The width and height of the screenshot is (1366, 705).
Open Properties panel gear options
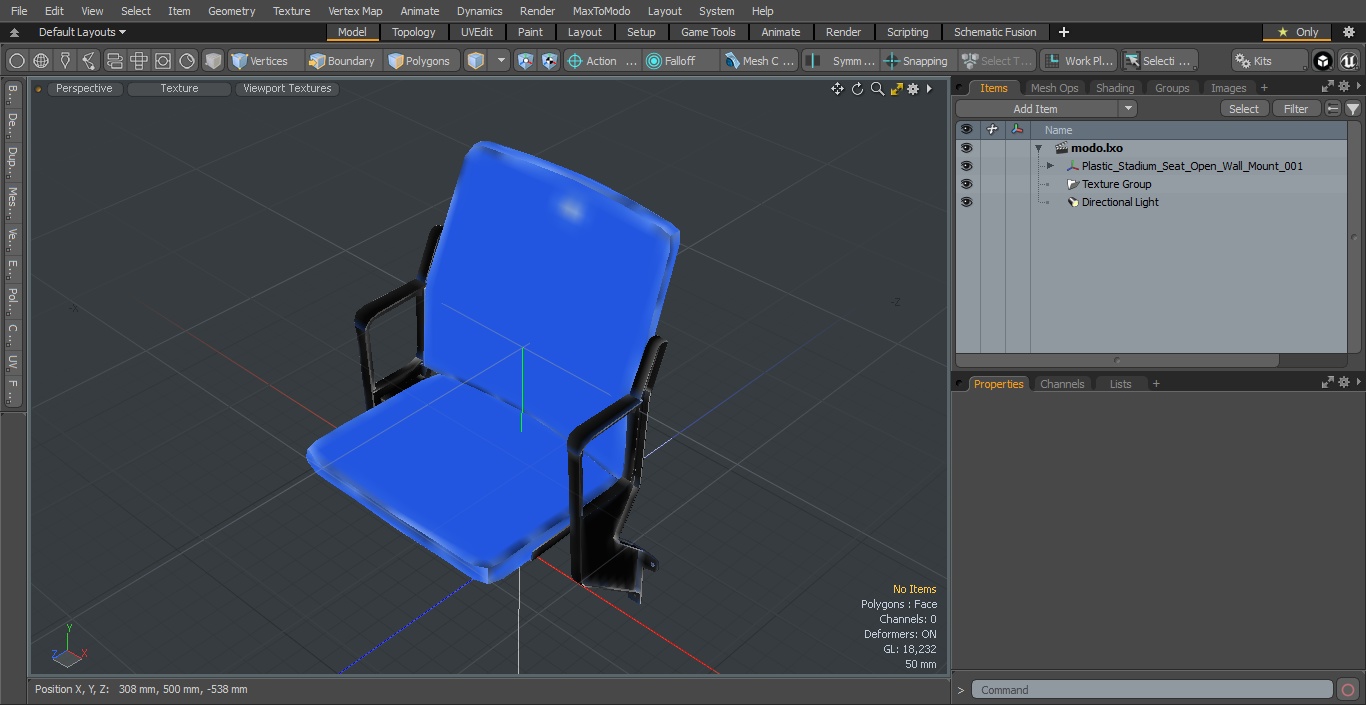1344,383
